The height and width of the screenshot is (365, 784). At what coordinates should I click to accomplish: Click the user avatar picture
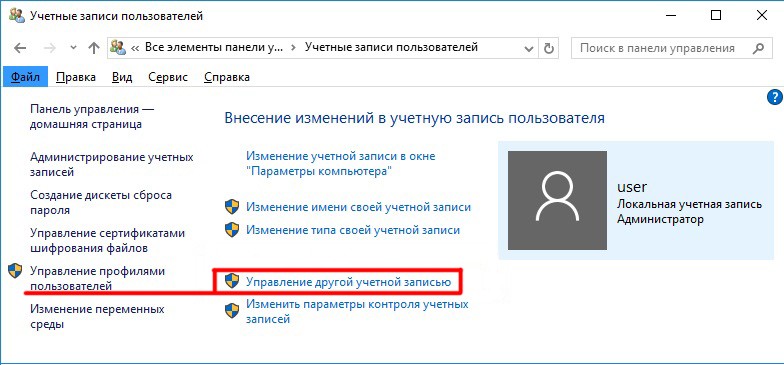557,200
